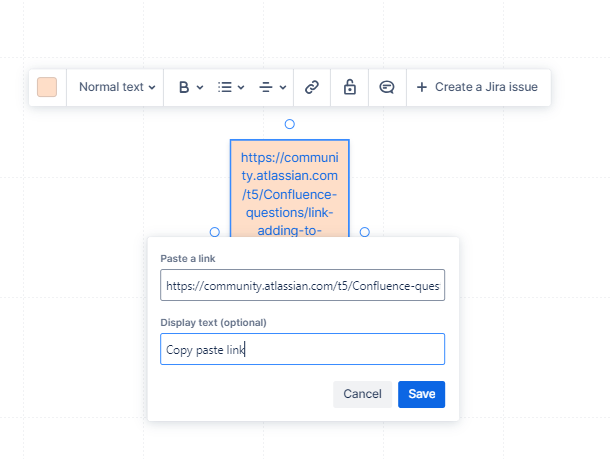The image size is (612, 459).
Task: Expand the bold formatting options chevron
Action: click(200, 87)
